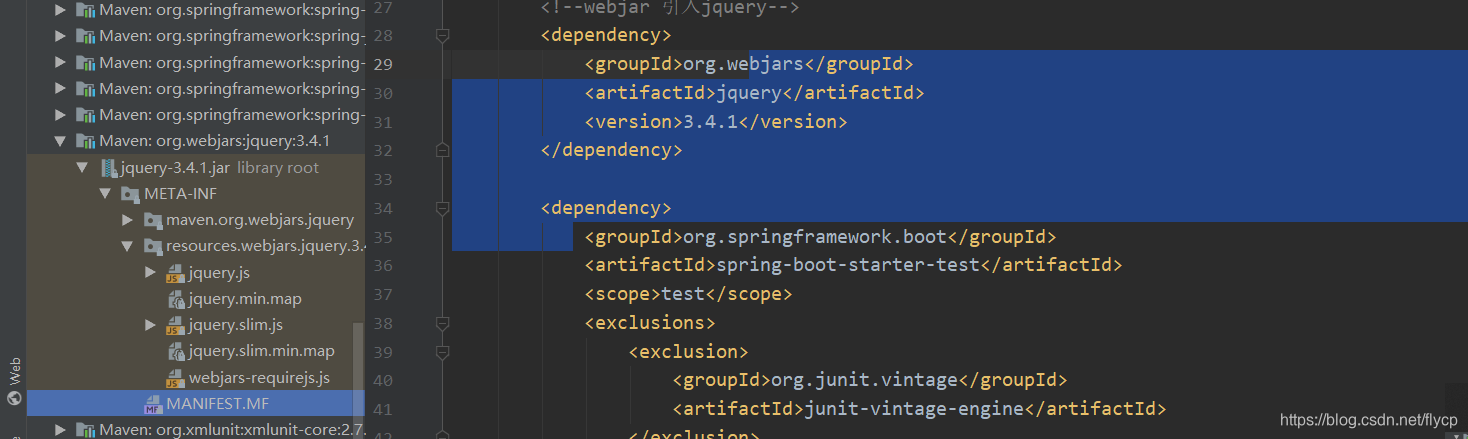This screenshot has width=1468, height=439.
Task: Collapse the jquery-3.4.1.jar library root
Action: [x=83, y=167]
